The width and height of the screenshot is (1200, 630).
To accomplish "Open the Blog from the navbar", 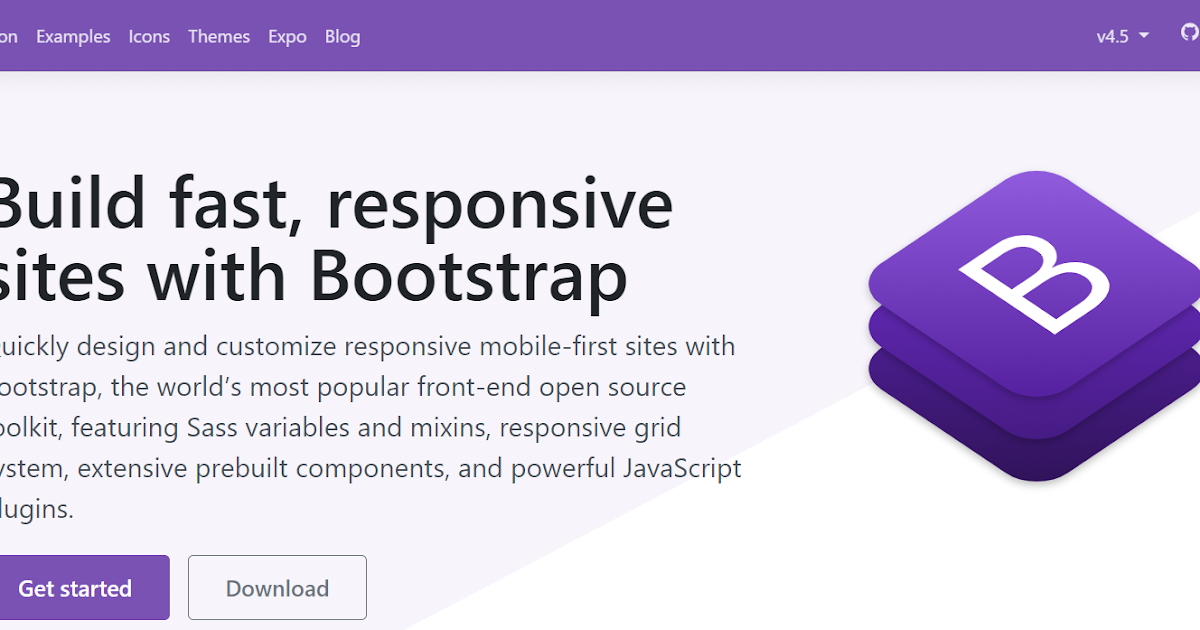I will coord(343,36).
